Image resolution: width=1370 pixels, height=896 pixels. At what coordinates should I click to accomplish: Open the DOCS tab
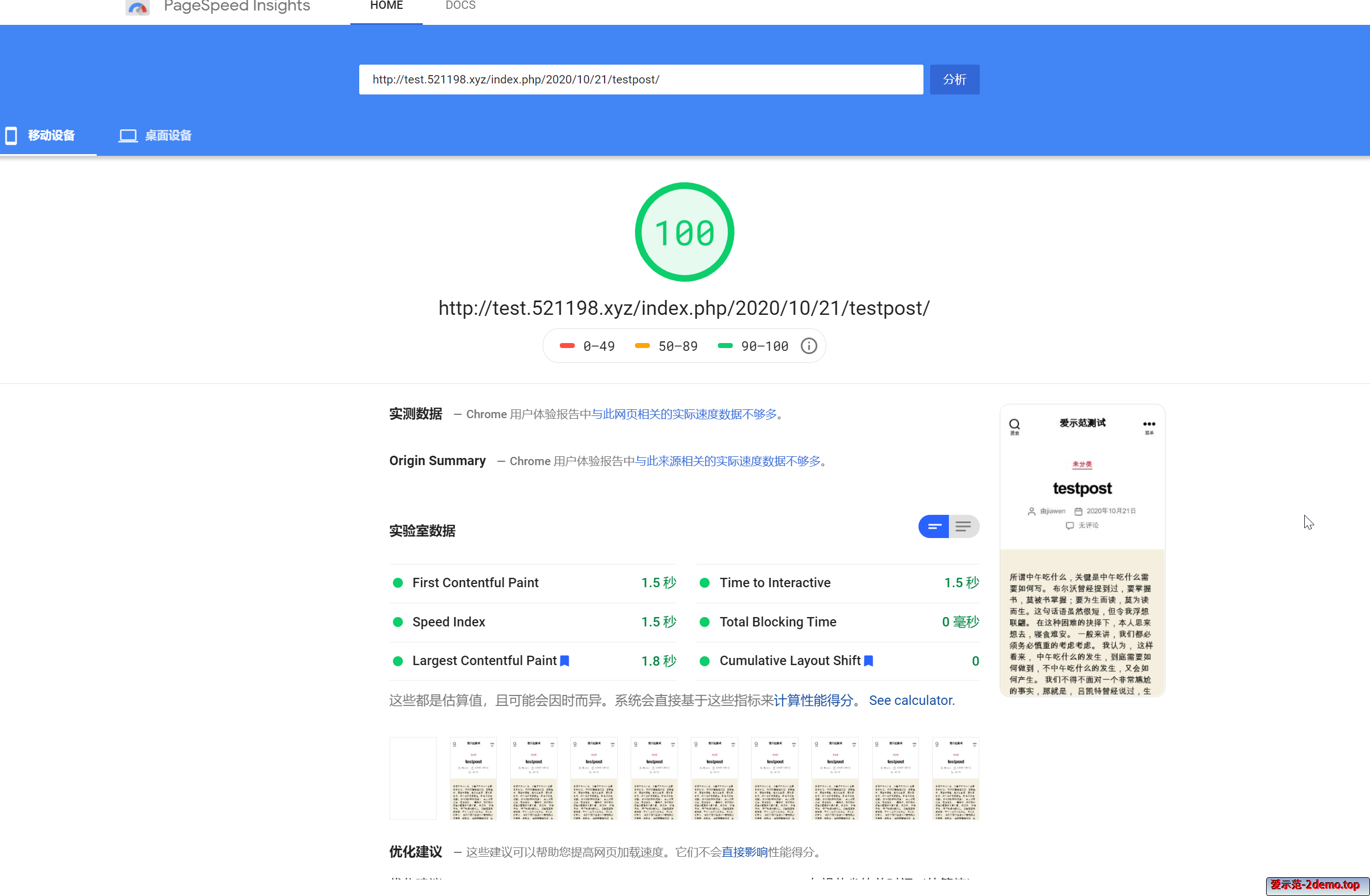(460, 6)
